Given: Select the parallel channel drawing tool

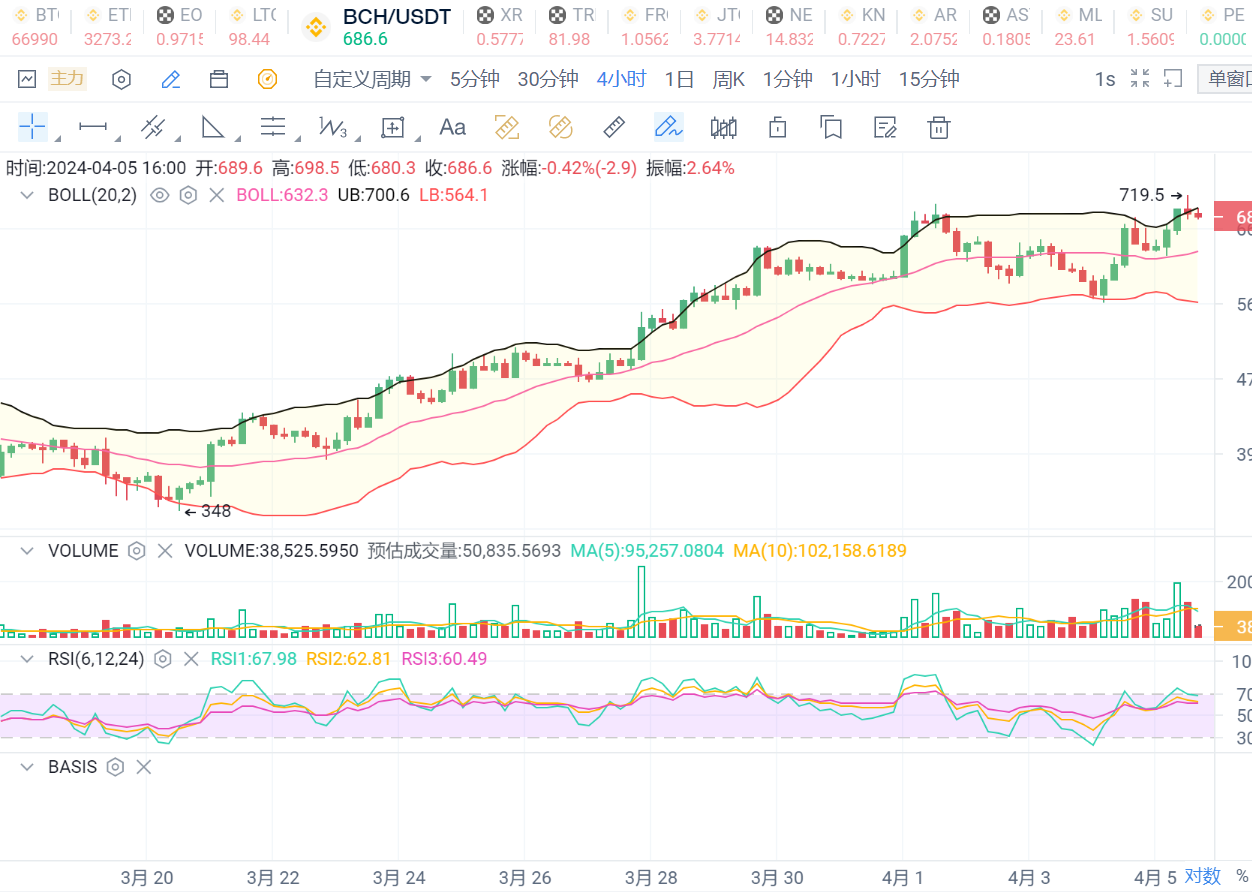Looking at the screenshot, I should [153, 127].
